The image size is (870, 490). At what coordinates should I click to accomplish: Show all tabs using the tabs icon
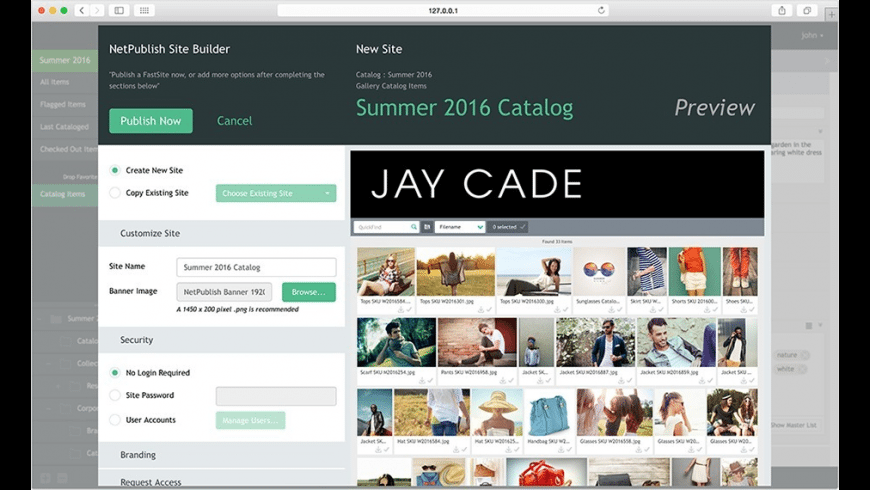[x=807, y=10]
